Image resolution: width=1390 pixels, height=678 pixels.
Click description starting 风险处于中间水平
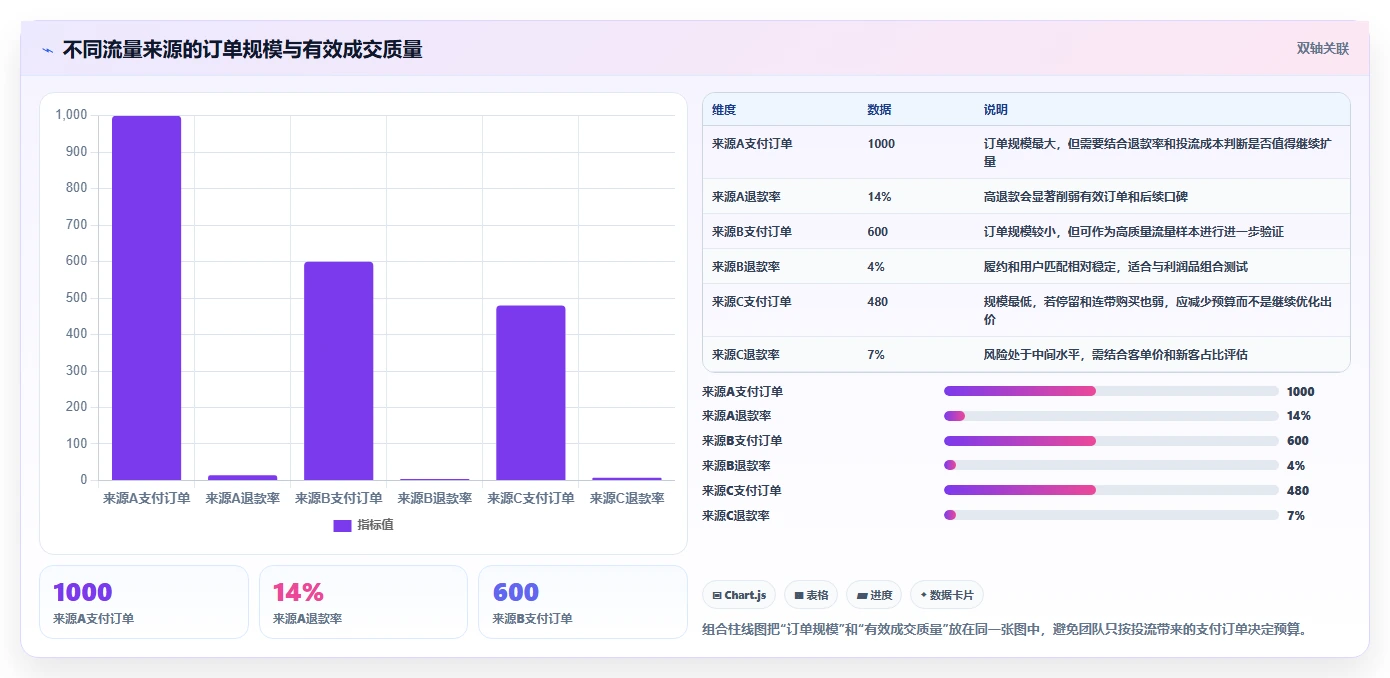(1116, 355)
